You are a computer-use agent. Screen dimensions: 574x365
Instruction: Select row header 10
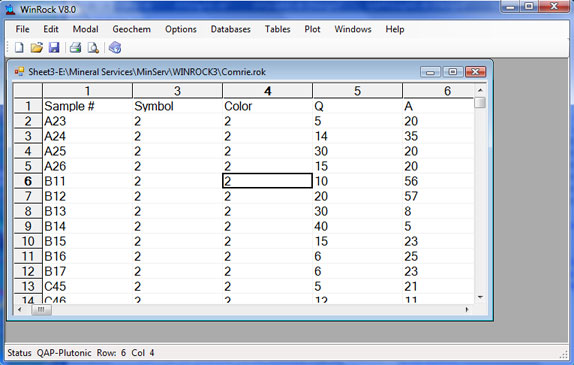click(28, 241)
